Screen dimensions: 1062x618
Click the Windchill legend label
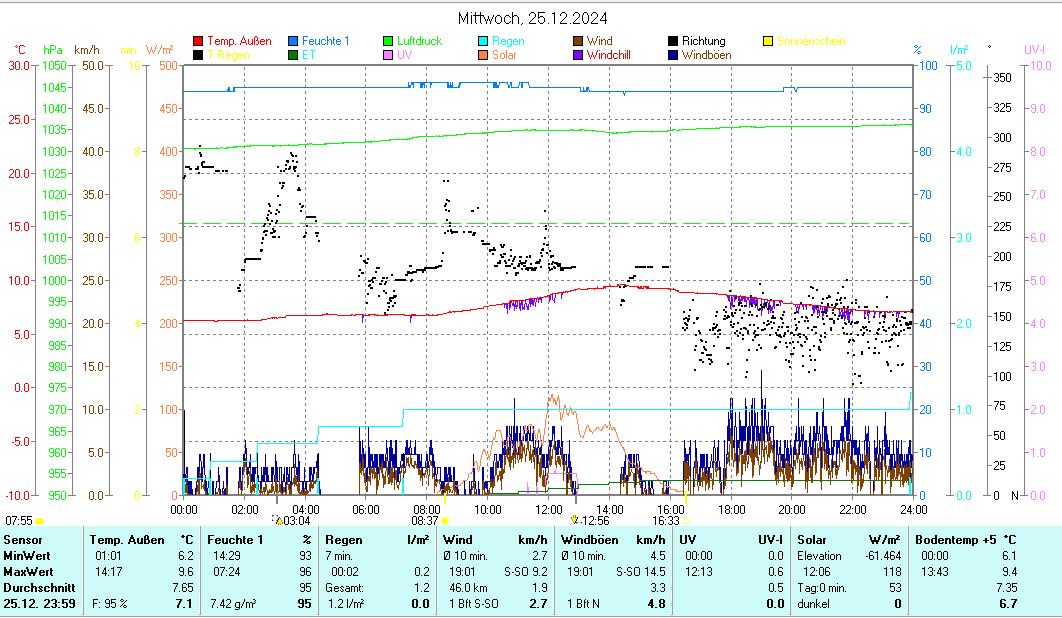click(608, 55)
